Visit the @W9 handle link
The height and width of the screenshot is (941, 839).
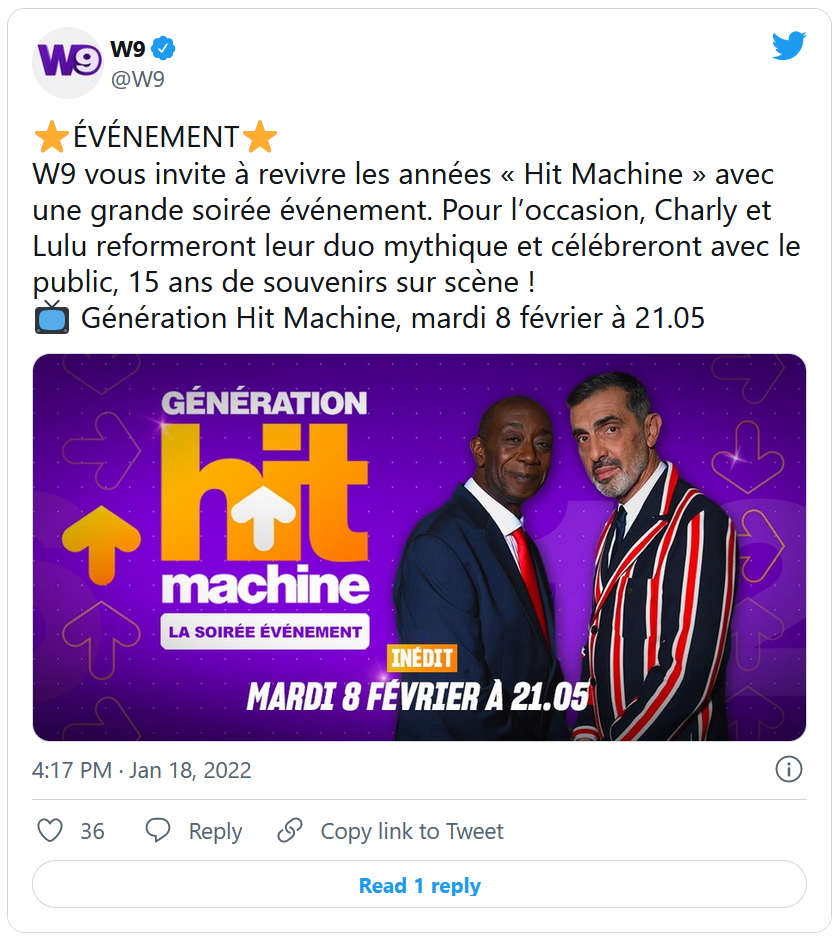tap(138, 80)
